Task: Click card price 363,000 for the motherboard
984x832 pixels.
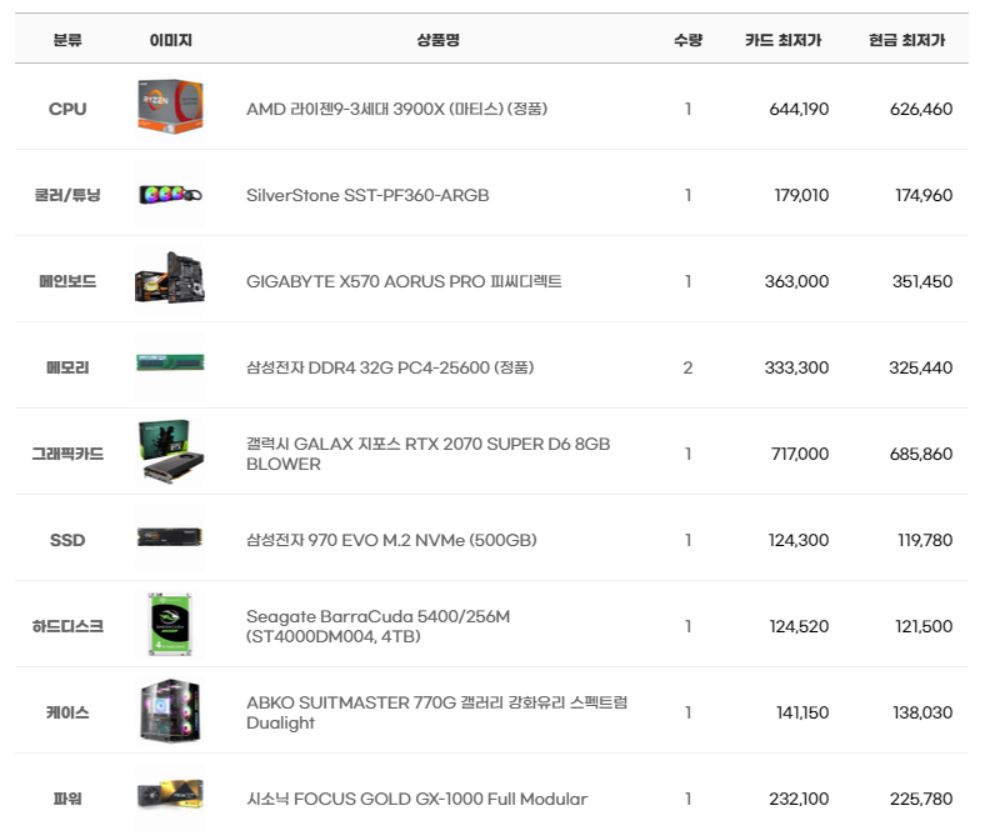Action: (796, 282)
